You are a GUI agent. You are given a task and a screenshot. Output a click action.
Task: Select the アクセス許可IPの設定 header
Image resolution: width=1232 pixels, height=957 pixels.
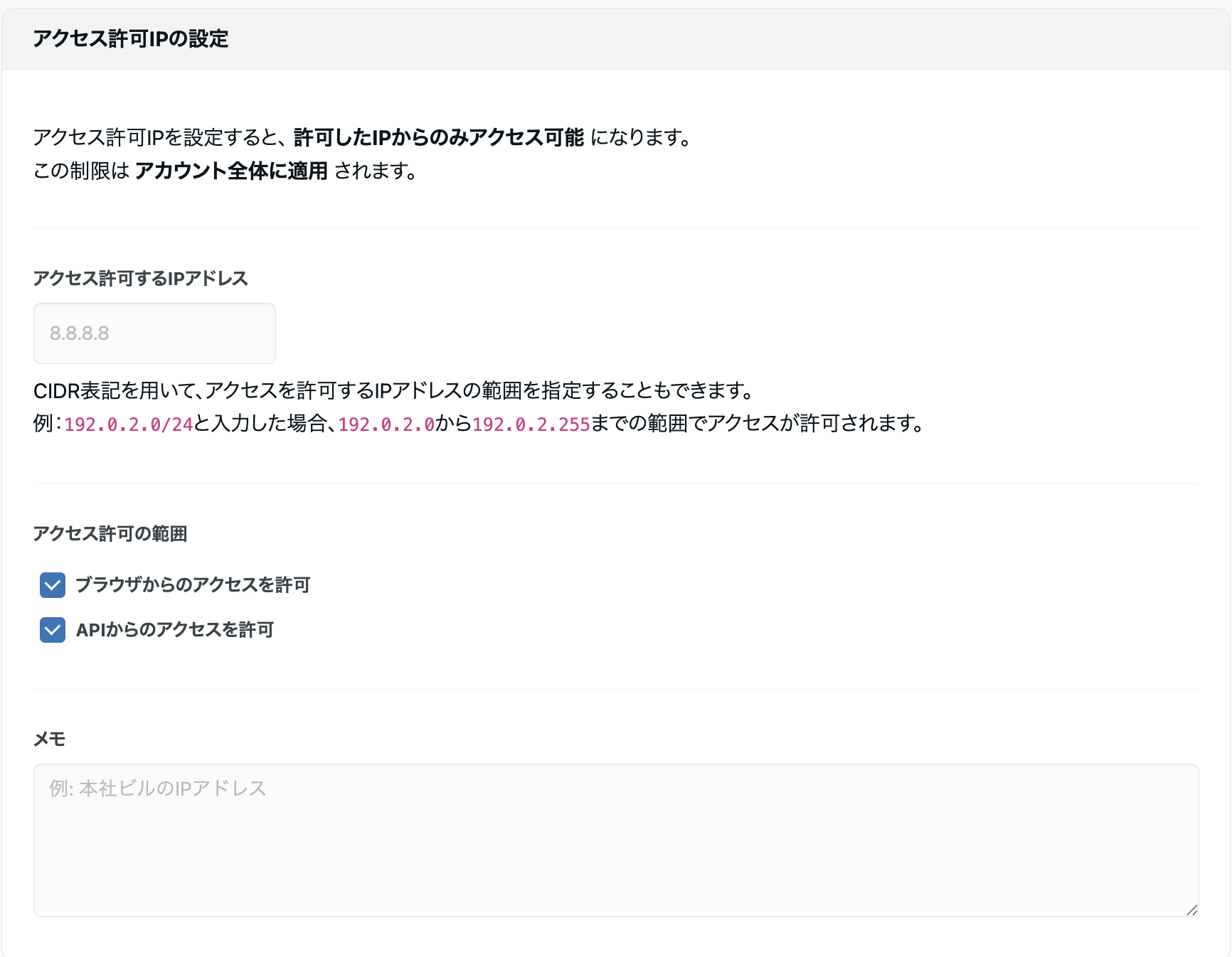(130, 40)
